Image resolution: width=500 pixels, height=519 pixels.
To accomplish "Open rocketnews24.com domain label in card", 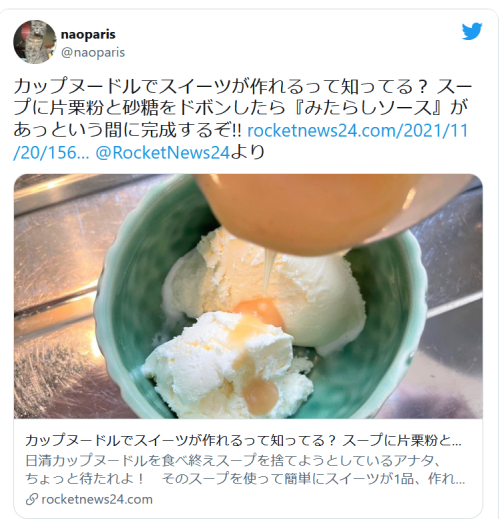I will (x=97, y=499).
